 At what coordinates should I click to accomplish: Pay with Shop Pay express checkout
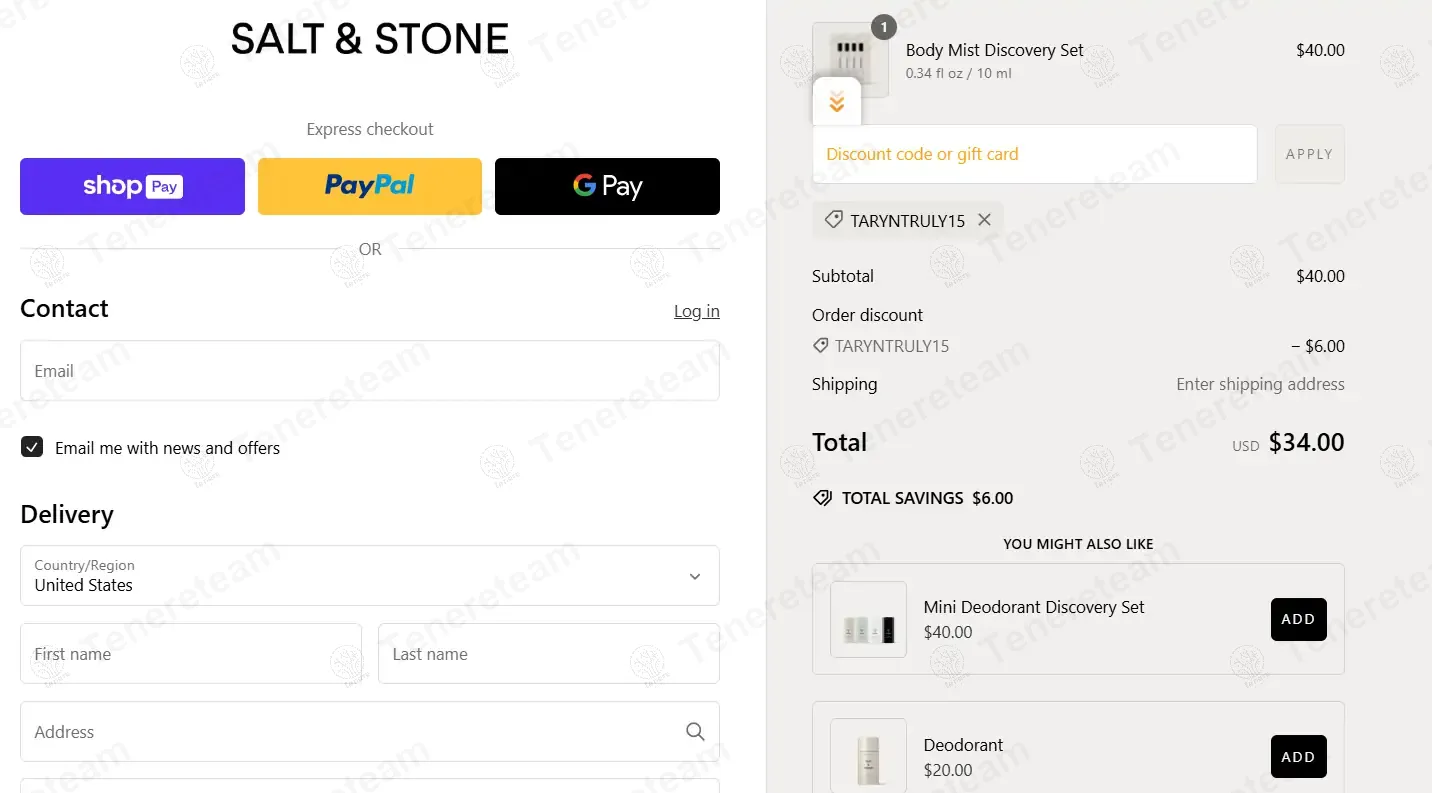(x=132, y=186)
